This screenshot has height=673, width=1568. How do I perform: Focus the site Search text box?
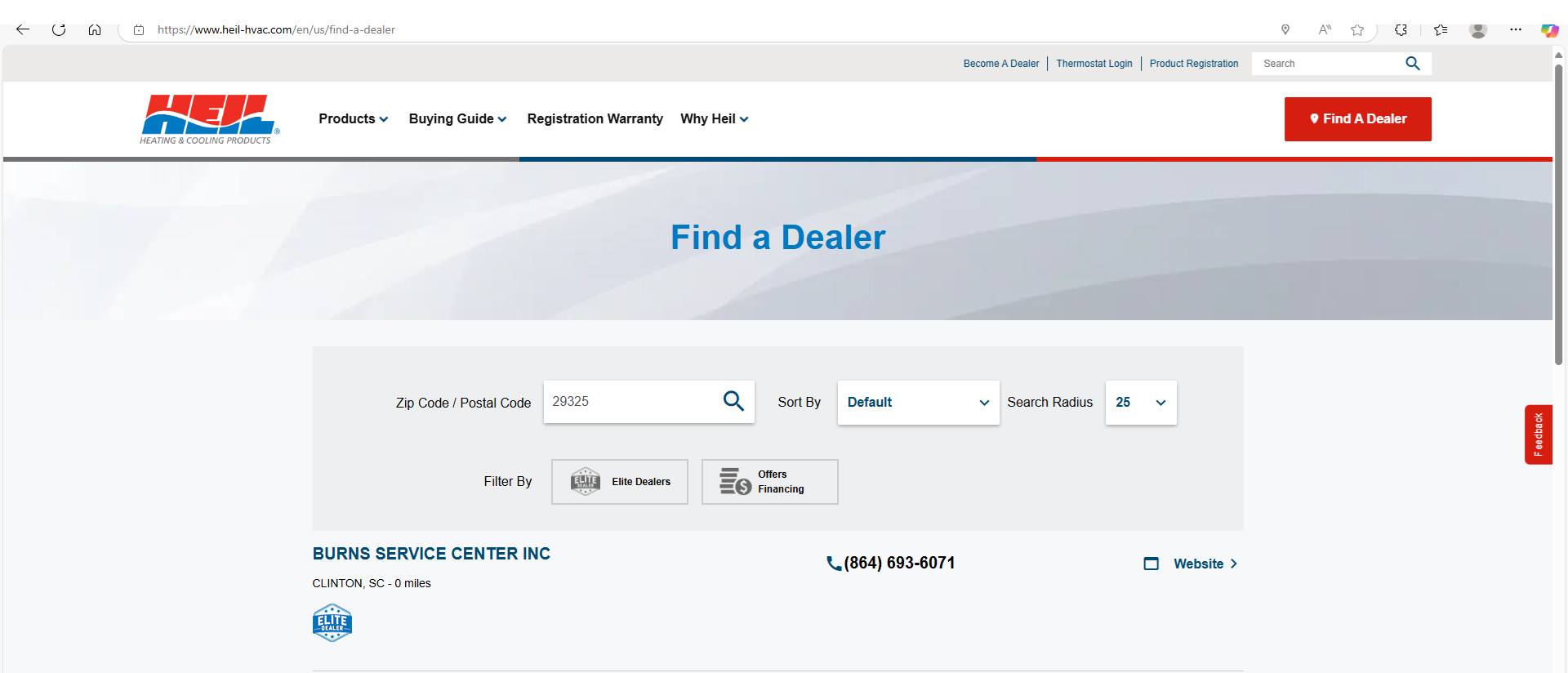1329,64
